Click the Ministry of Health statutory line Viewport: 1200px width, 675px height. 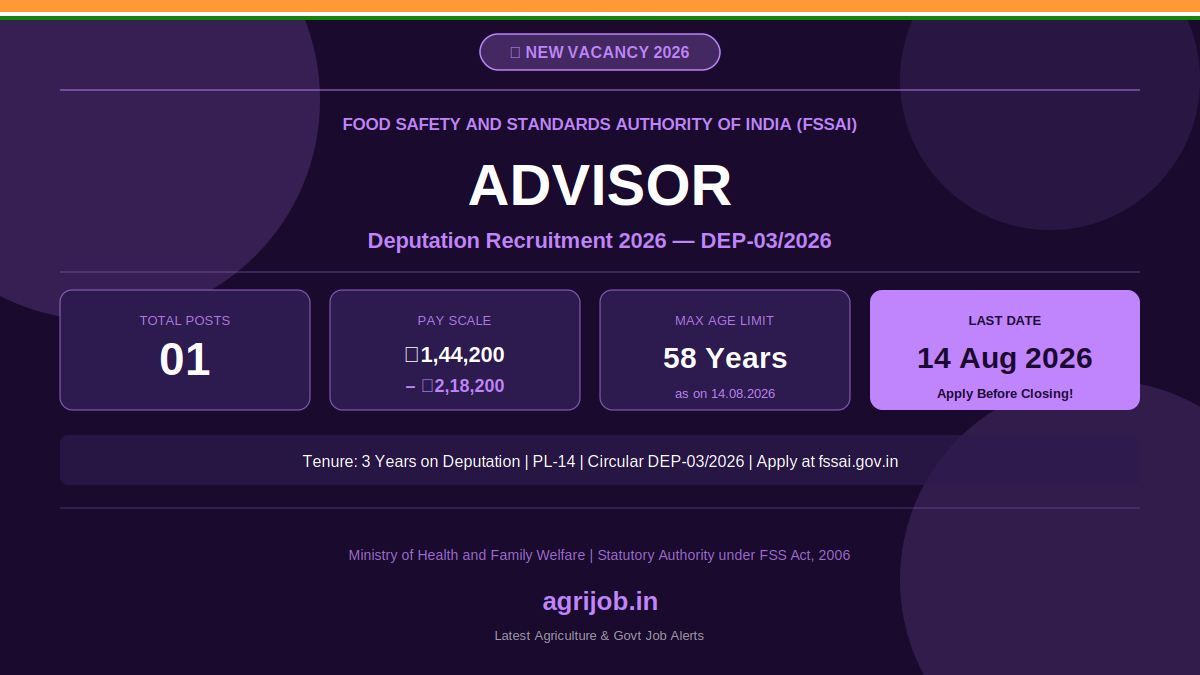[x=600, y=555]
